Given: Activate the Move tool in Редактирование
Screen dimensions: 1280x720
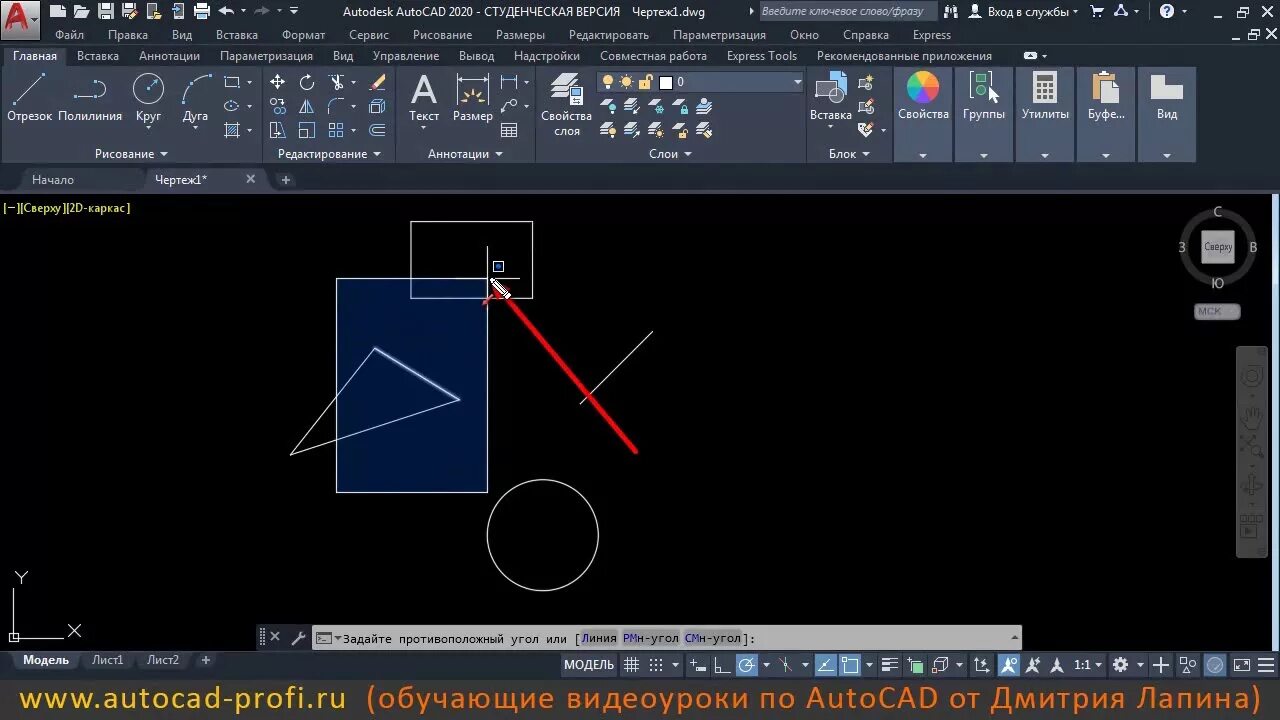Looking at the screenshot, I should point(277,82).
